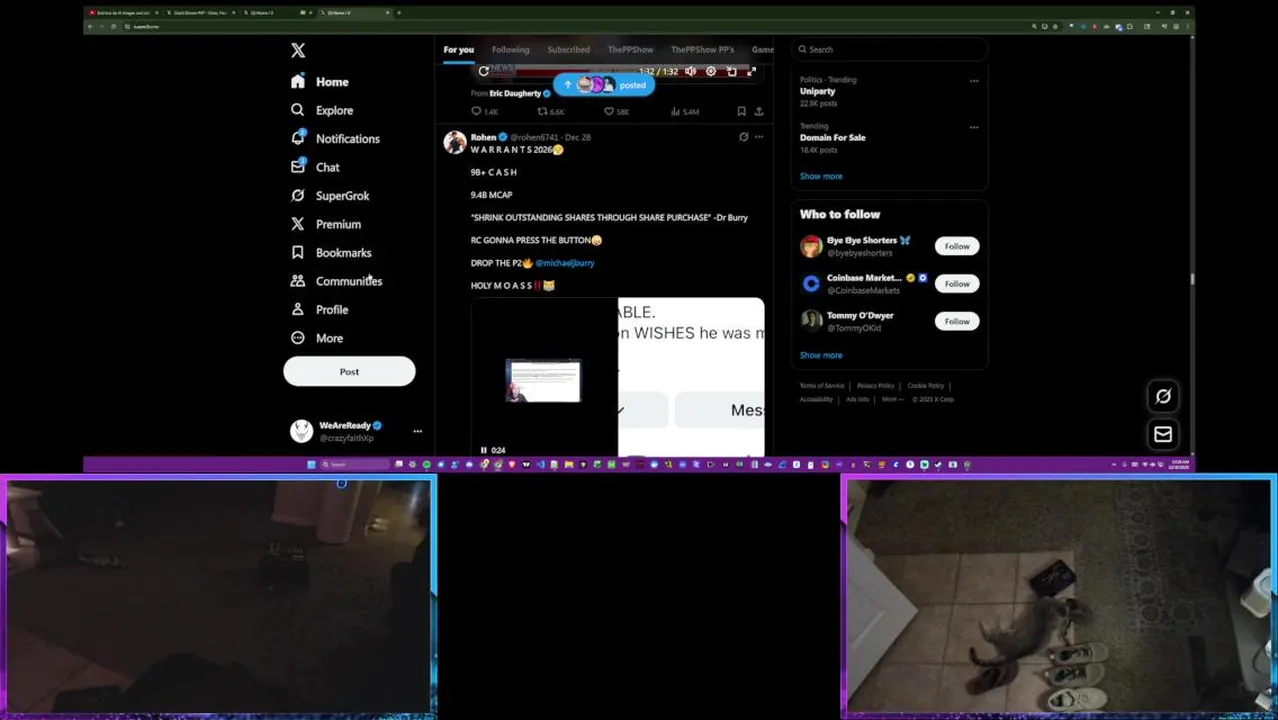Open WeAreReady account menu dots
Screen dimensions: 1278x720
[418, 431]
